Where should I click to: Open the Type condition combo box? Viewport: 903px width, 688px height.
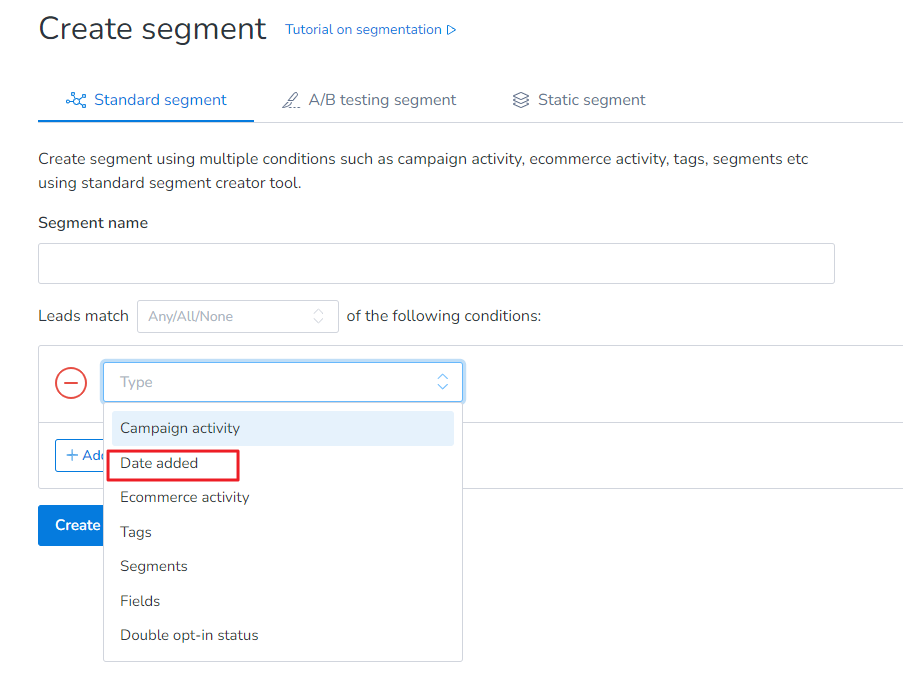pyautogui.click(x=270, y=382)
